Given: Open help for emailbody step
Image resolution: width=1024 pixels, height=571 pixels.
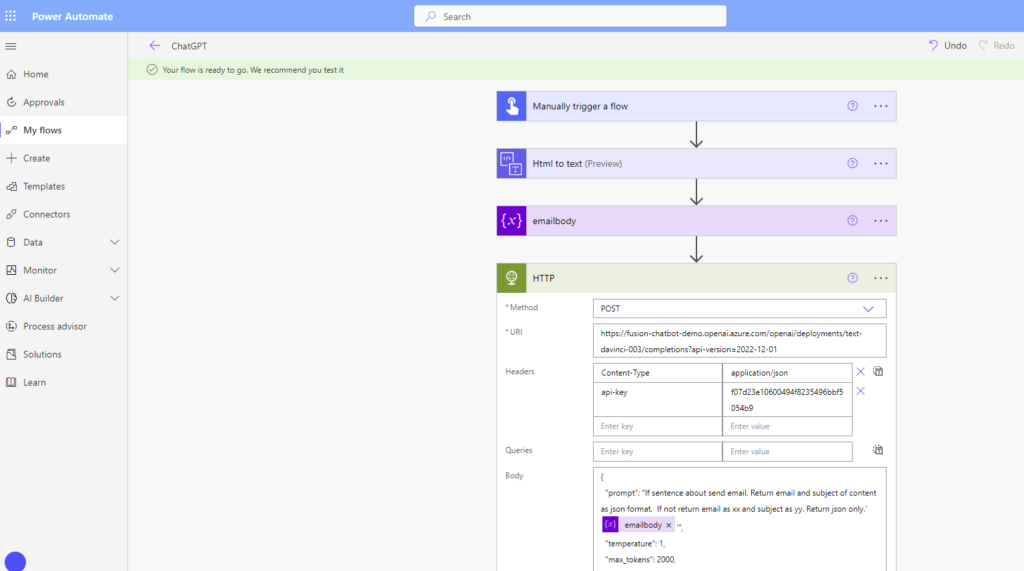Looking at the screenshot, I should tap(852, 221).
